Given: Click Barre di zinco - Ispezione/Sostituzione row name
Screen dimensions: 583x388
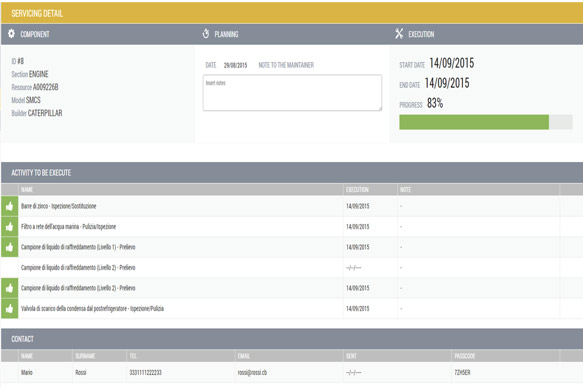Looking at the screenshot, I should pos(58,206).
